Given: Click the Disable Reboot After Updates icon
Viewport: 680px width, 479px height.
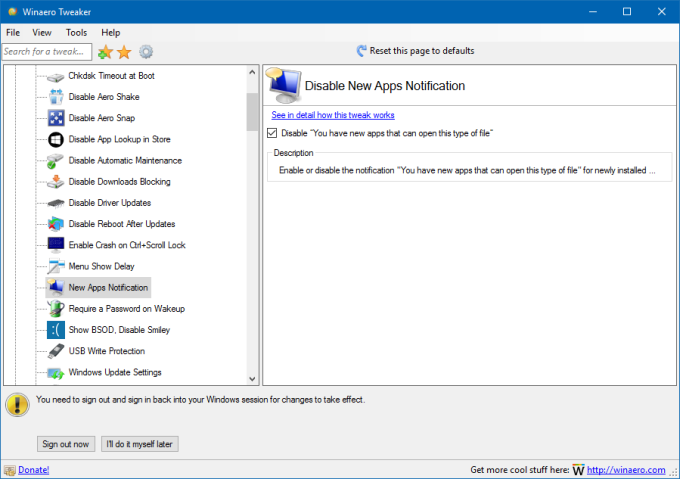Looking at the screenshot, I should (x=56, y=224).
